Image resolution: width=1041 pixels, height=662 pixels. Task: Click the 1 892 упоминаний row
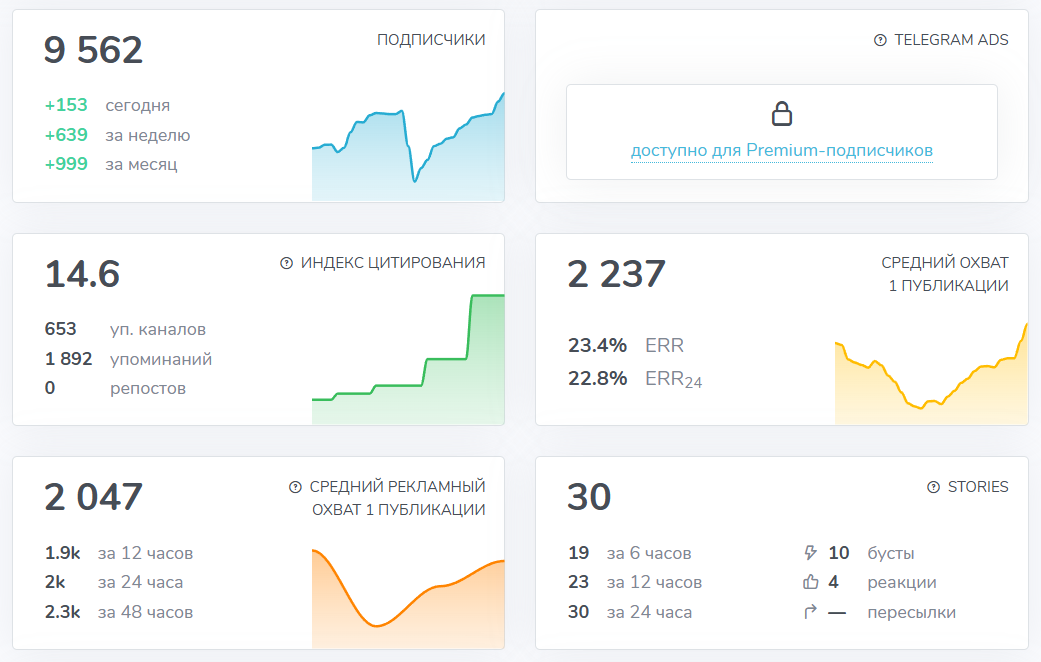click(x=128, y=359)
